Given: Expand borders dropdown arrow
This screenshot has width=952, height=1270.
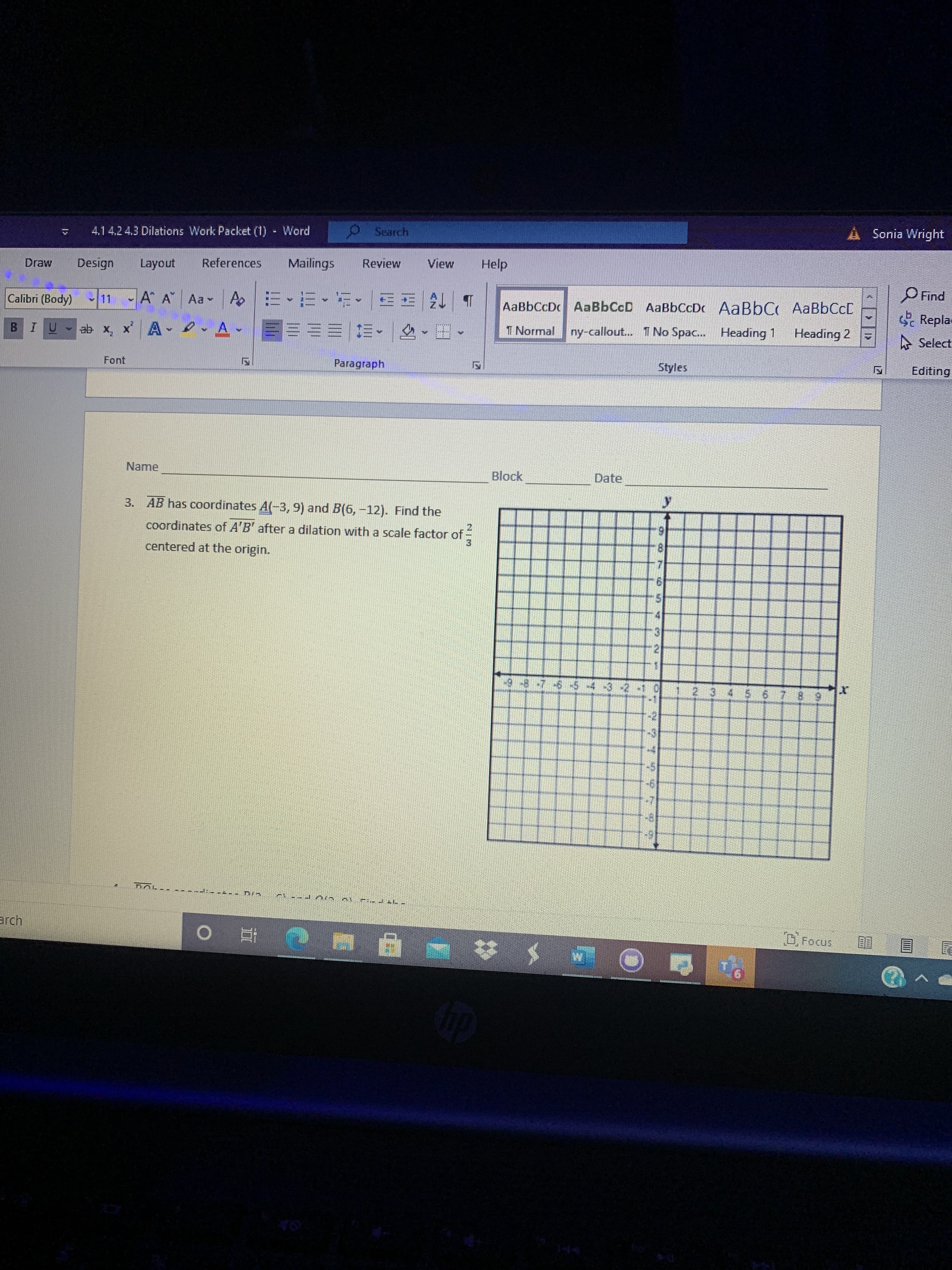Looking at the screenshot, I should tap(460, 332).
